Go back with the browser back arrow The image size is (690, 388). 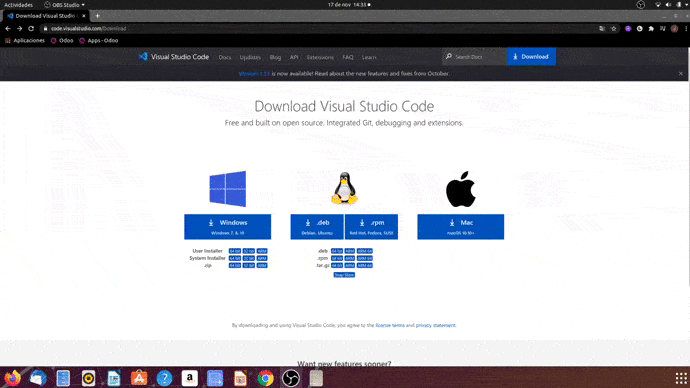(x=8, y=29)
